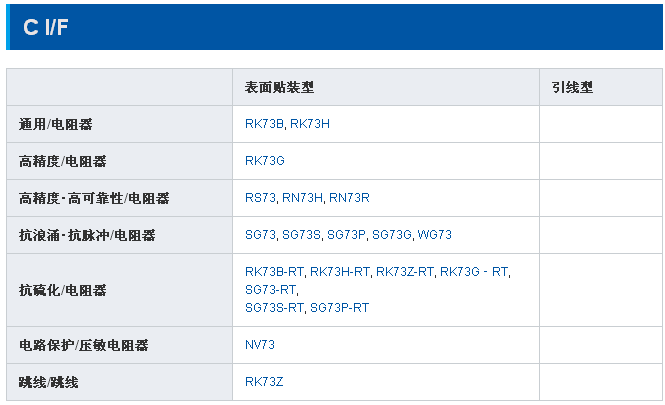Viewport: 665px width, 405px height.
Task: Click the SG73 link
Action: [260, 235]
